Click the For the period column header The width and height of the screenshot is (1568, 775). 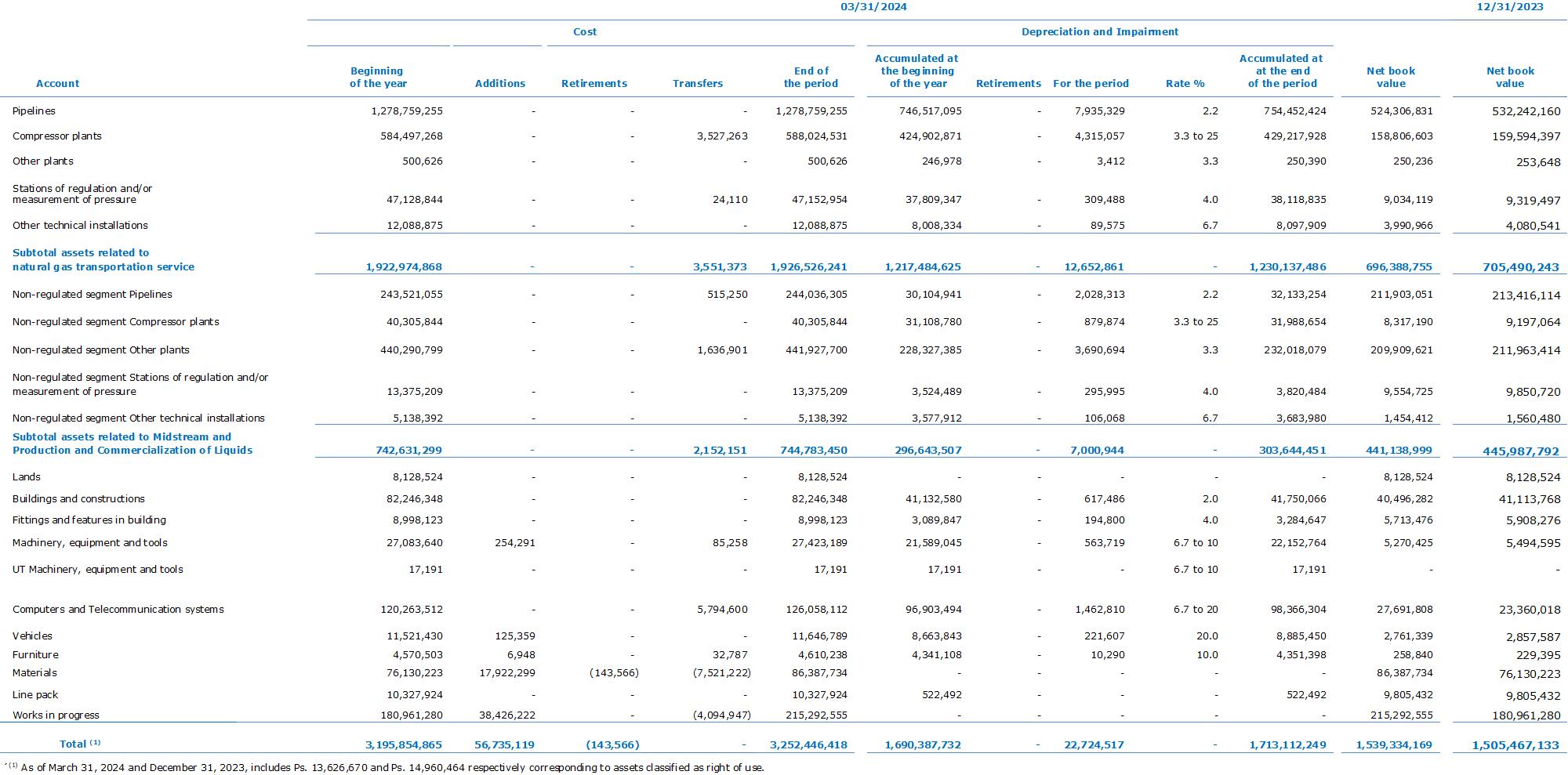pyautogui.click(x=1091, y=84)
